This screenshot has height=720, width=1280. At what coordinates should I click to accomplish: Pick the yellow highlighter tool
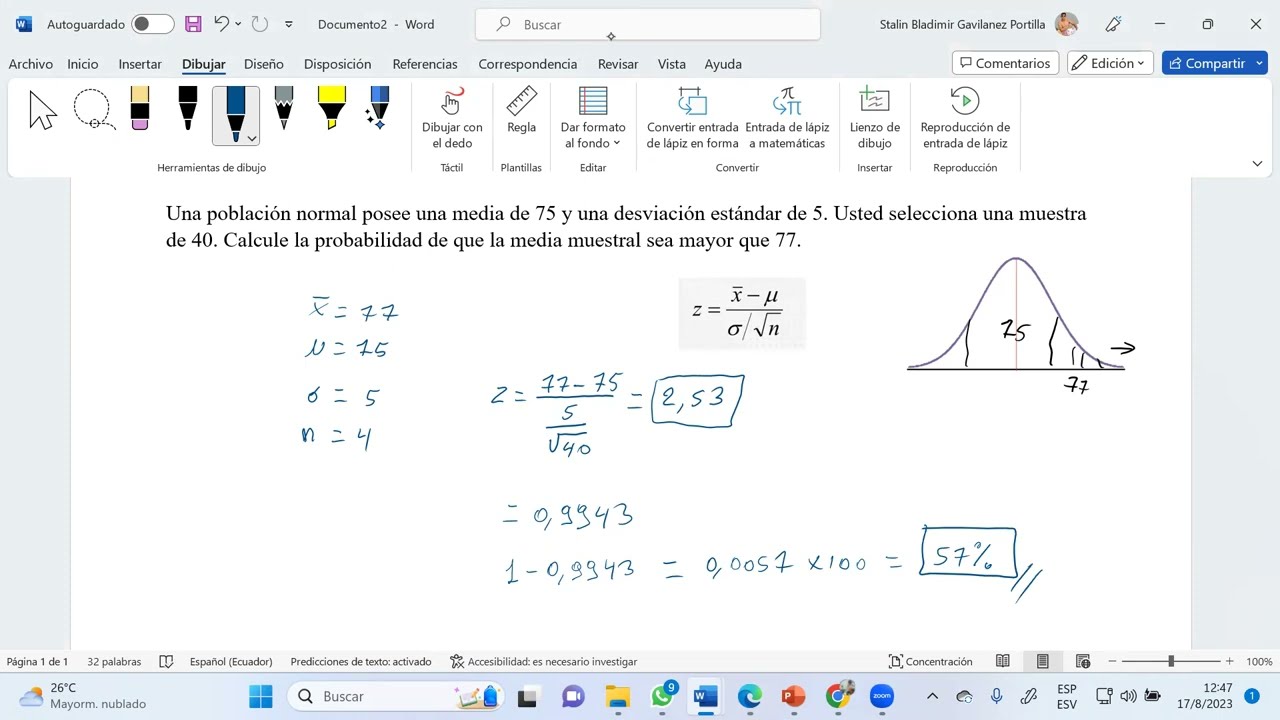click(x=331, y=108)
